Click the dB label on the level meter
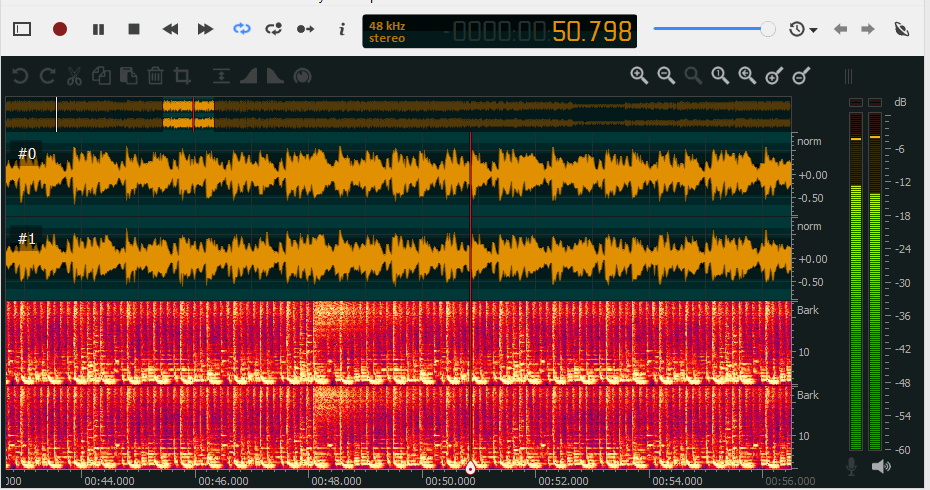This screenshot has width=930, height=490. pos(900,102)
